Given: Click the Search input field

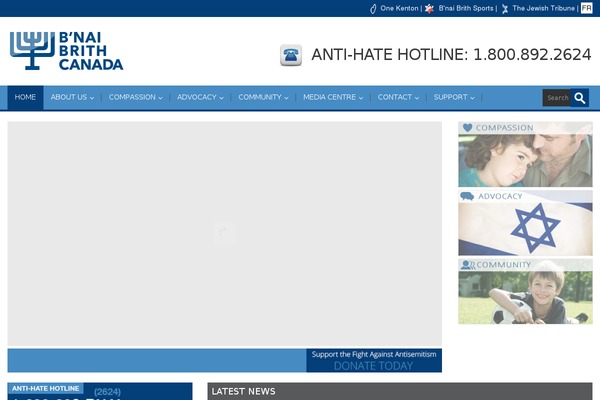Looking at the screenshot, I should [557, 98].
